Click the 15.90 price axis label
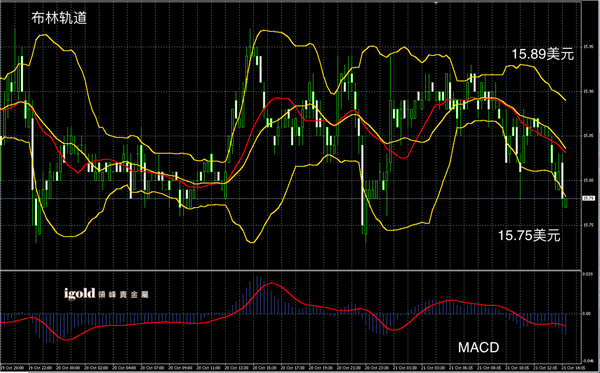Screen dimensions: 600x373 (x=588, y=91)
